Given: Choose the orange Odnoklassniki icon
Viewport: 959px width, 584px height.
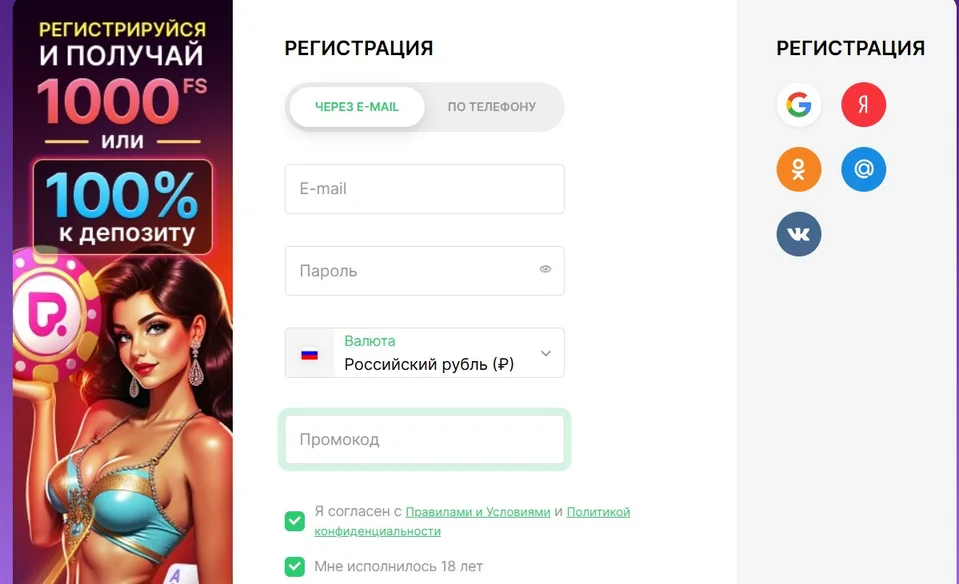Looking at the screenshot, I should pos(799,169).
